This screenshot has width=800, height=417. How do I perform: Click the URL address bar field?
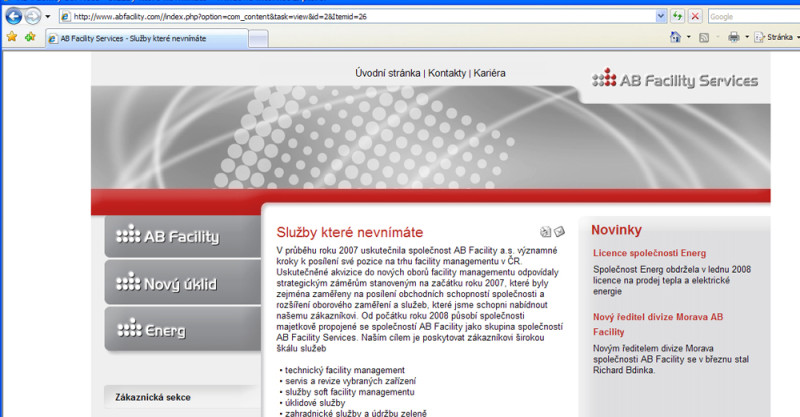point(357,16)
